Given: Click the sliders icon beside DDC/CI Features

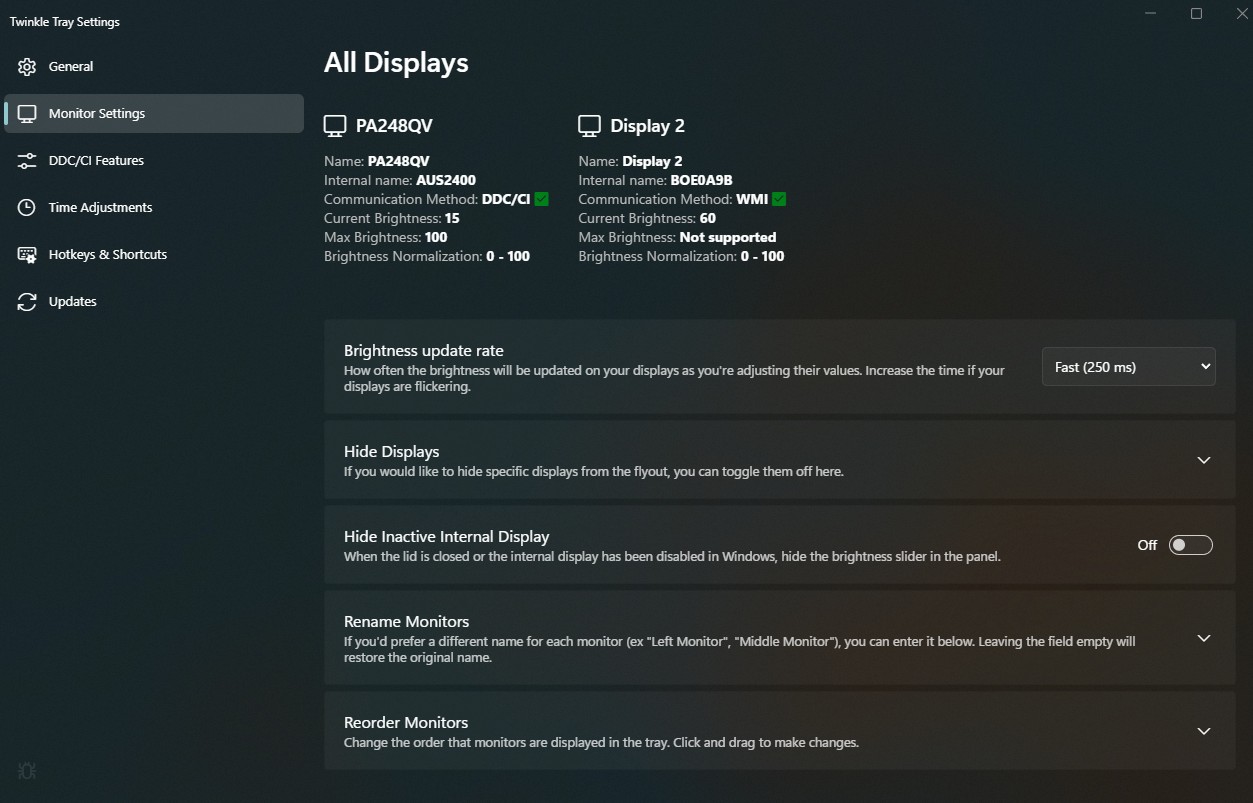Looking at the screenshot, I should pyautogui.click(x=27, y=161).
